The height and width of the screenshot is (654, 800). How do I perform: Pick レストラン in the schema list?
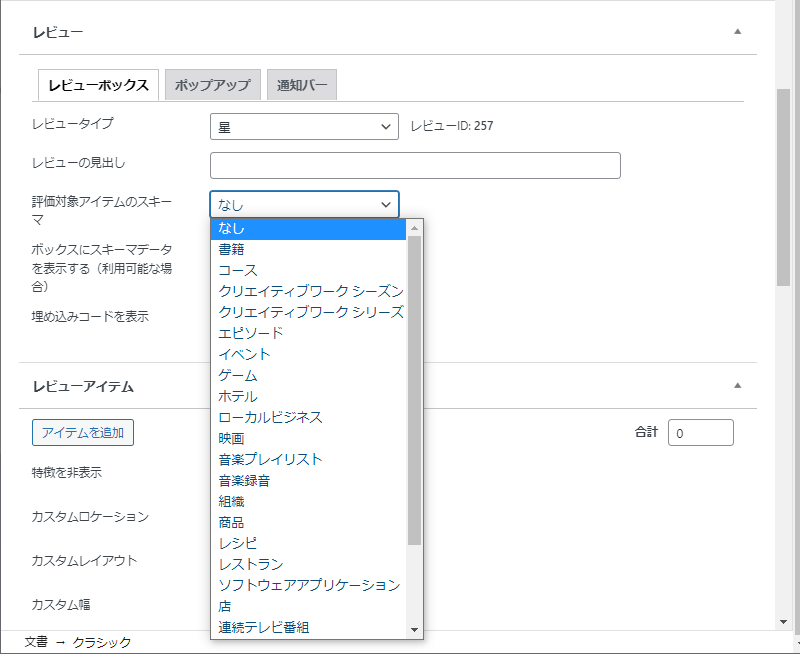[x=308, y=564]
